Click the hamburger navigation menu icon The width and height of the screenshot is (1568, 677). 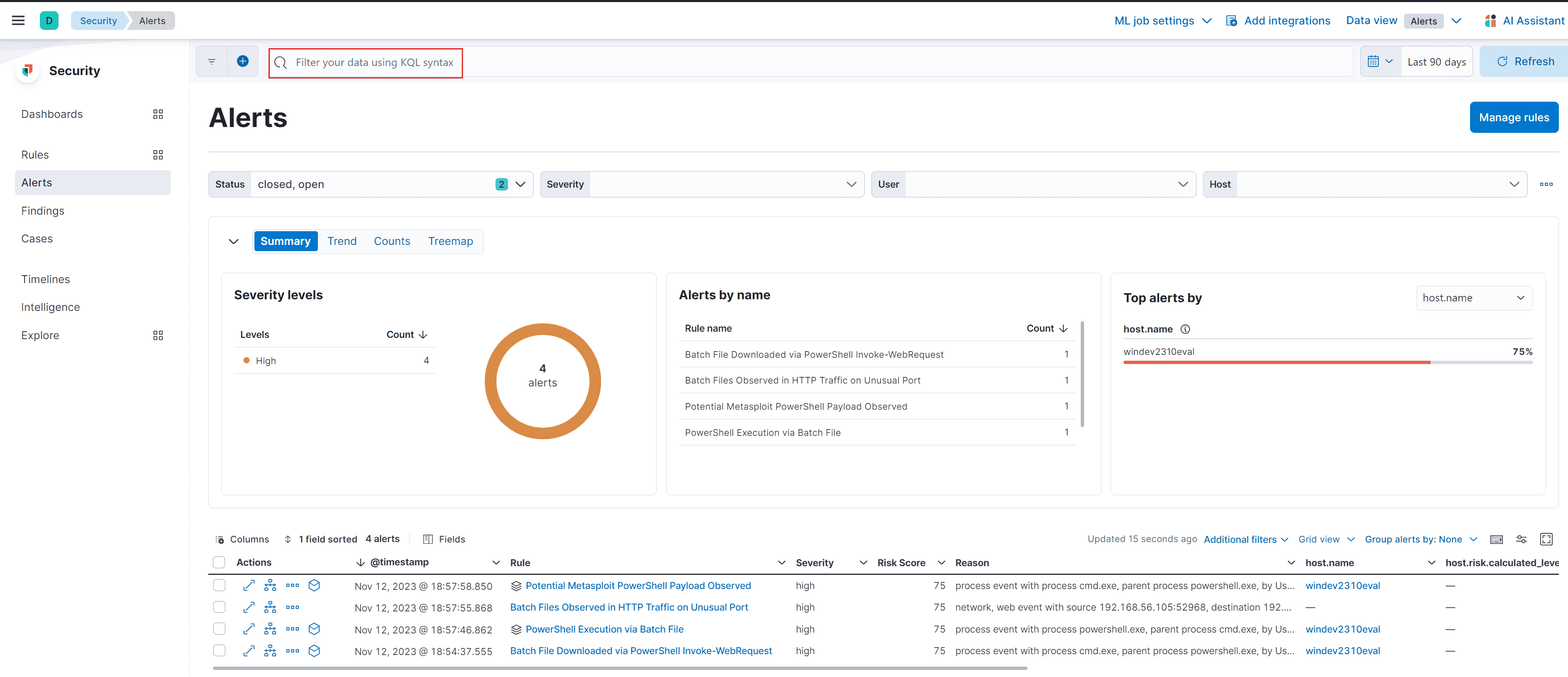click(18, 21)
